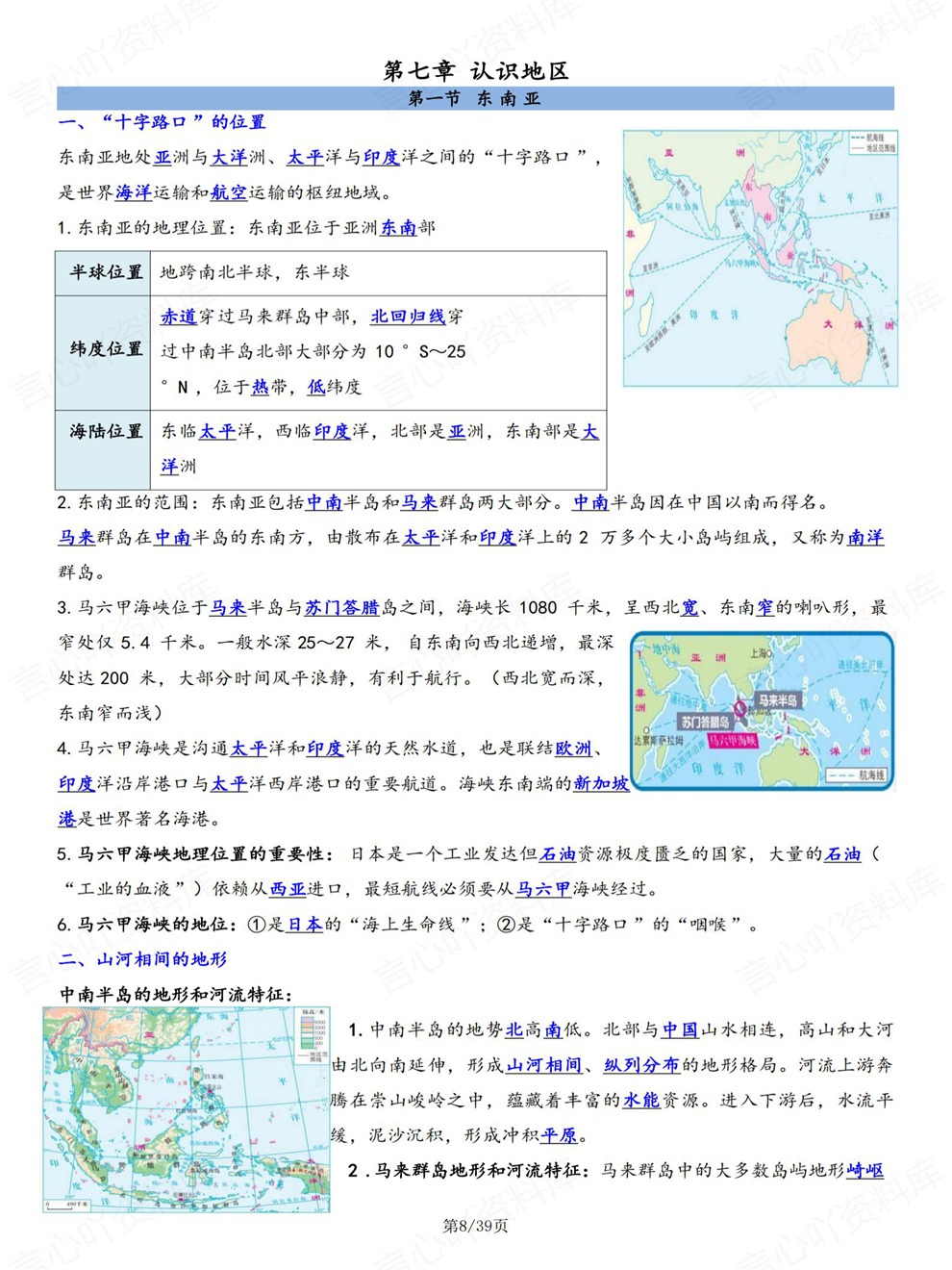The width and height of the screenshot is (952, 1270).
Task: Click the underlined word 宽 after 西北
Action: tap(690, 608)
